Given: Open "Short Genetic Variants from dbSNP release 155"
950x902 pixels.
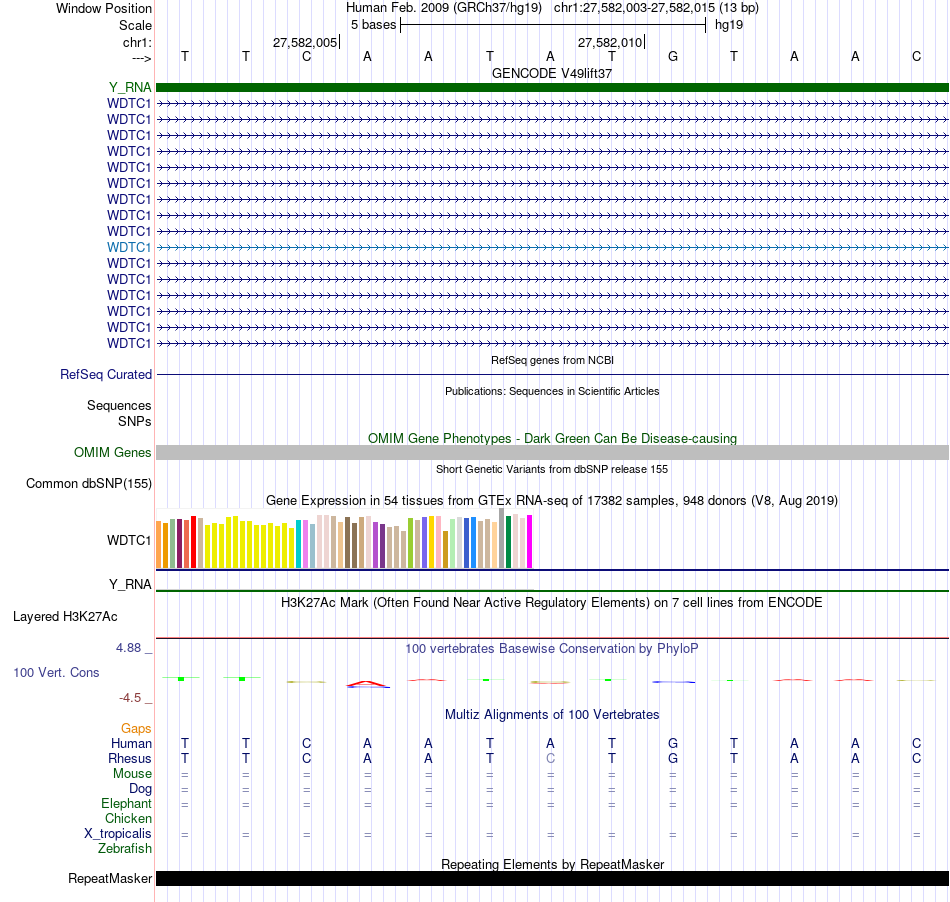Looking at the screenshot, I should point(552,469).
